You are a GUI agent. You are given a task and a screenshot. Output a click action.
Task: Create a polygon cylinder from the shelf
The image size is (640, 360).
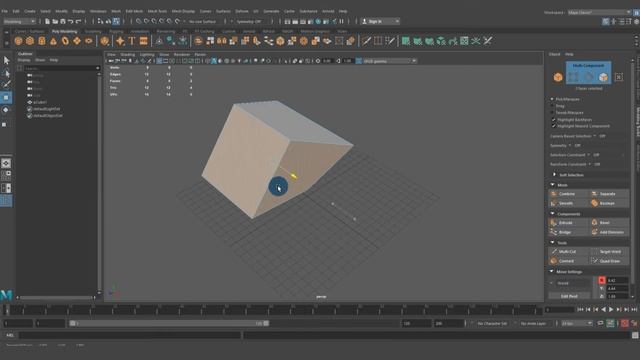[42, 41]
